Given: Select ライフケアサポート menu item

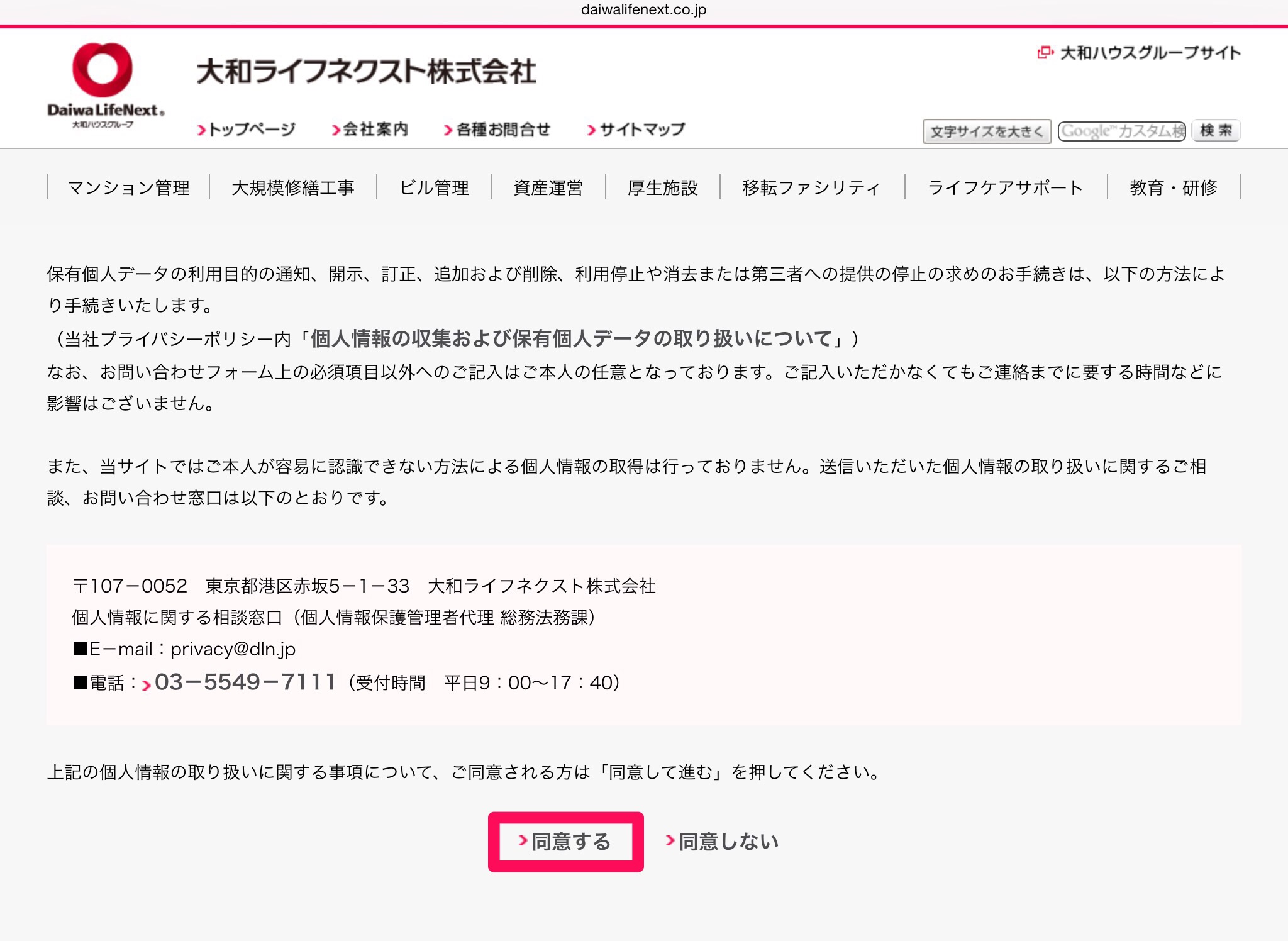Looking at the screenshot, I should click(1005, 187).
